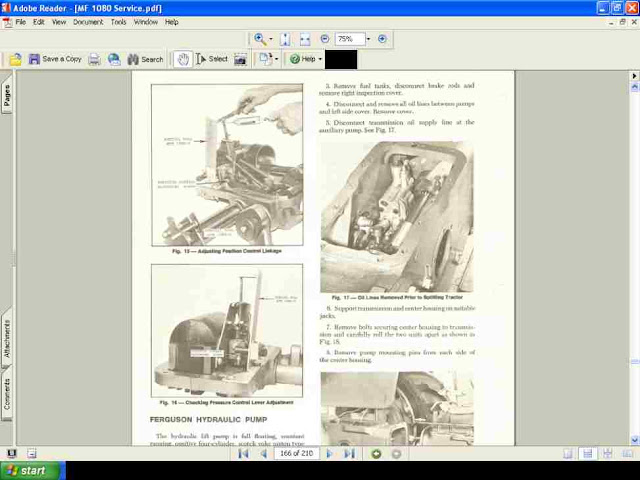Switch to the Pages side tab
This screenshot has width=640, height=480.
(x=7, y=96)
